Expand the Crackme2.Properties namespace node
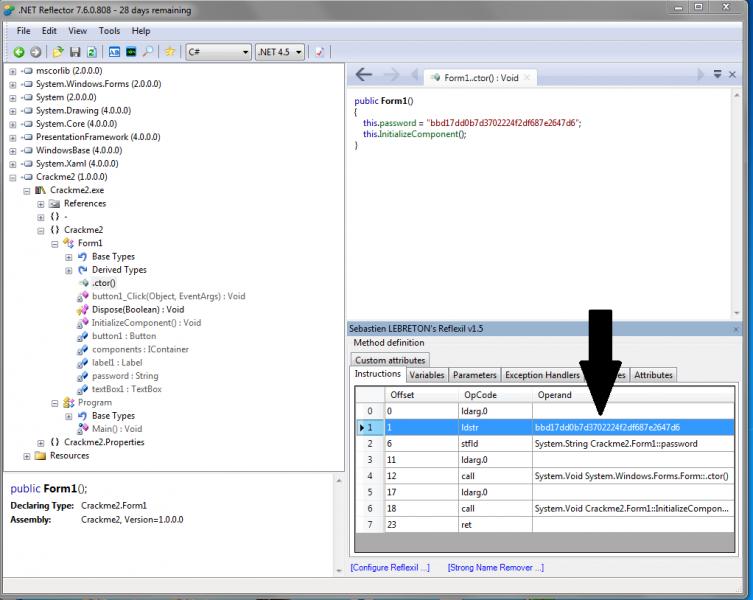 pos(41,442)
